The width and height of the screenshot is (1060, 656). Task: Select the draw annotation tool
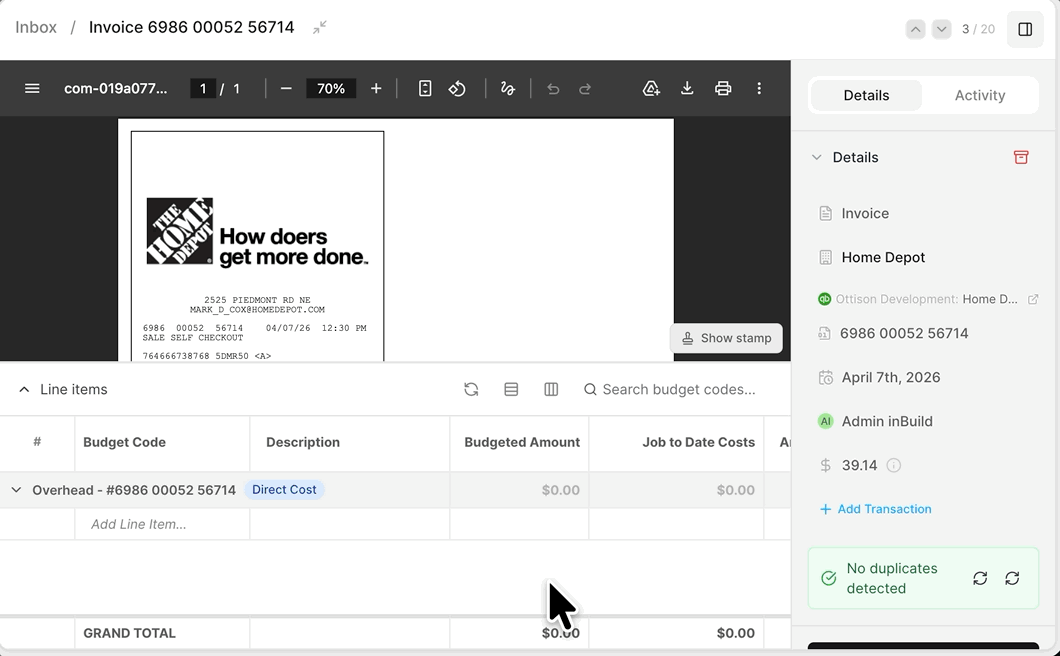pos(508,89)
